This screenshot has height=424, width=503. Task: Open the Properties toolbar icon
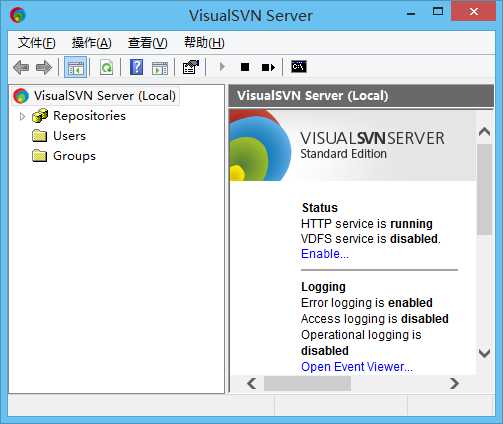click(x=191, y=67)
